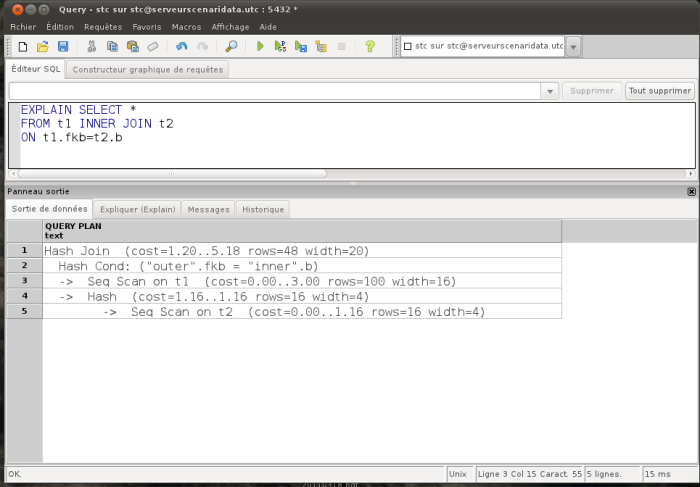Click the 'Seq Scan on t2' cell
Screen dimensions: 700x487
(302, 312)
